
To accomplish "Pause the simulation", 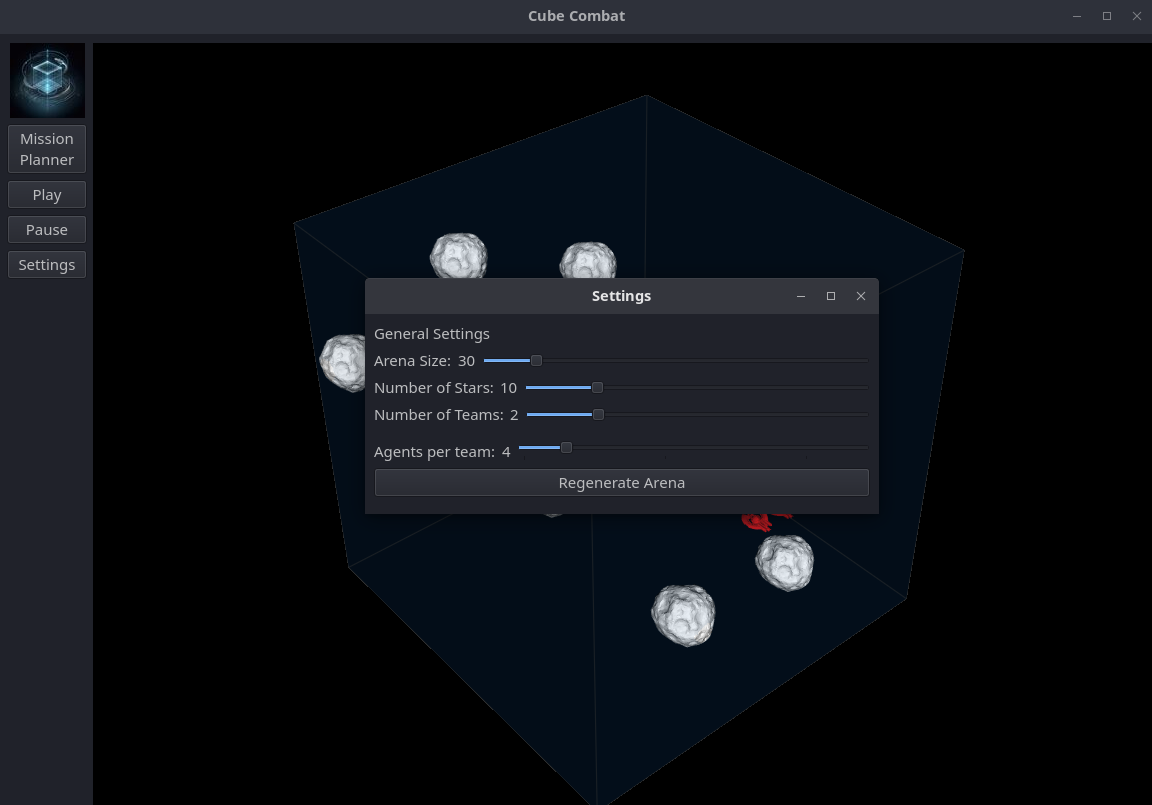I will point(47,230).
